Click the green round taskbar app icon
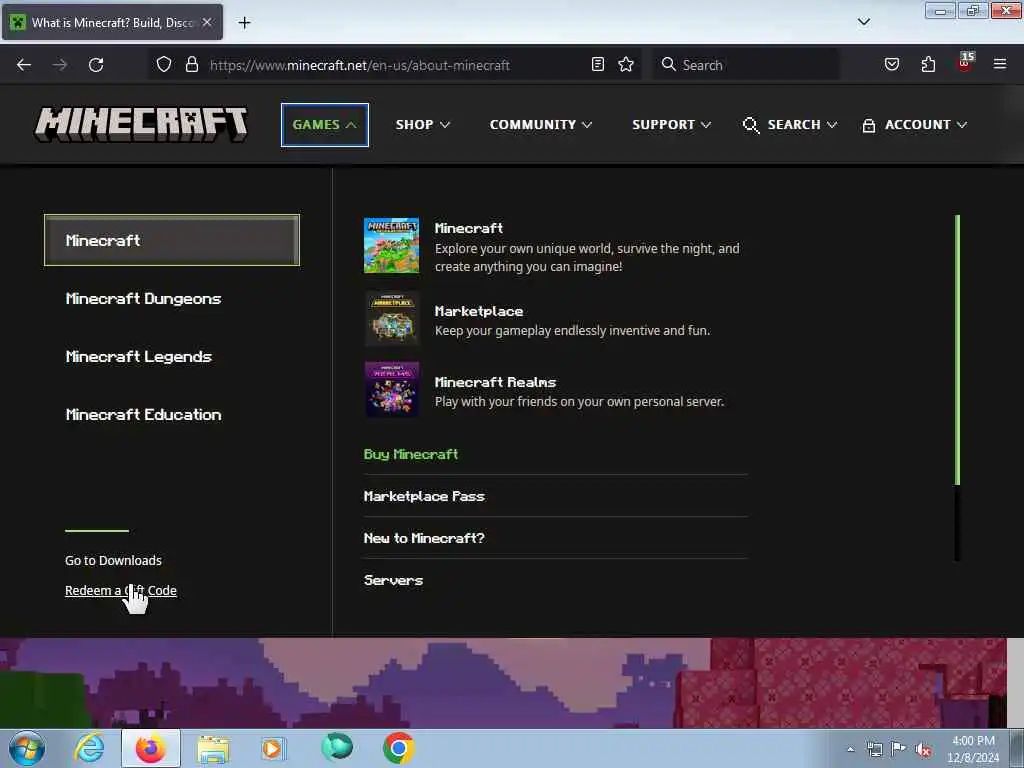This screenshot has height=768, width=1024. click(x=337, y=747)
